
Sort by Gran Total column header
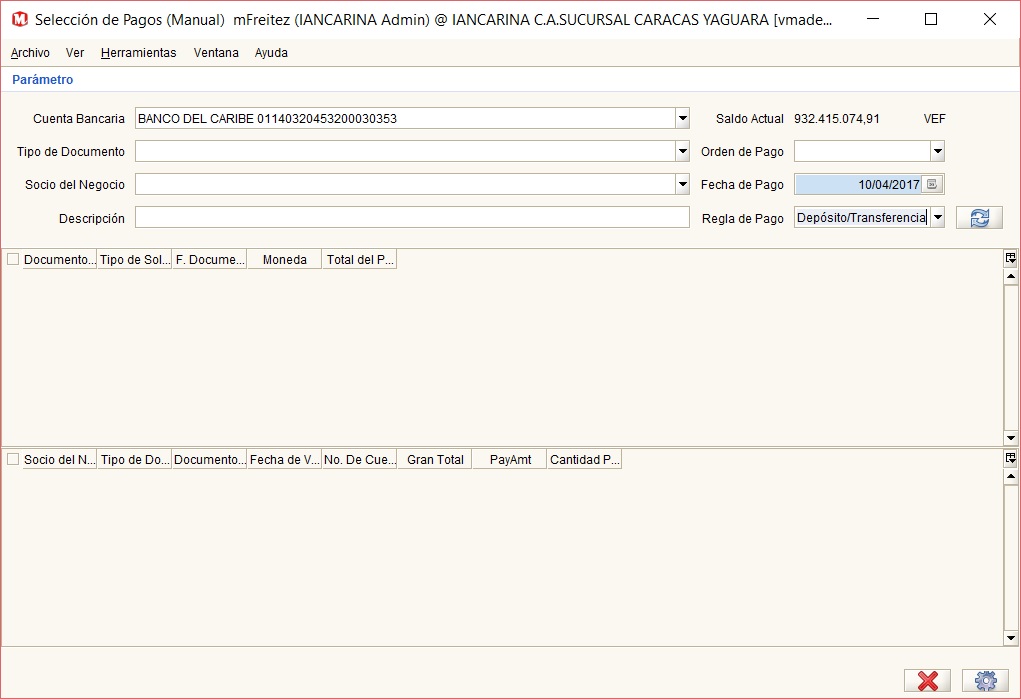click(435, 459)
